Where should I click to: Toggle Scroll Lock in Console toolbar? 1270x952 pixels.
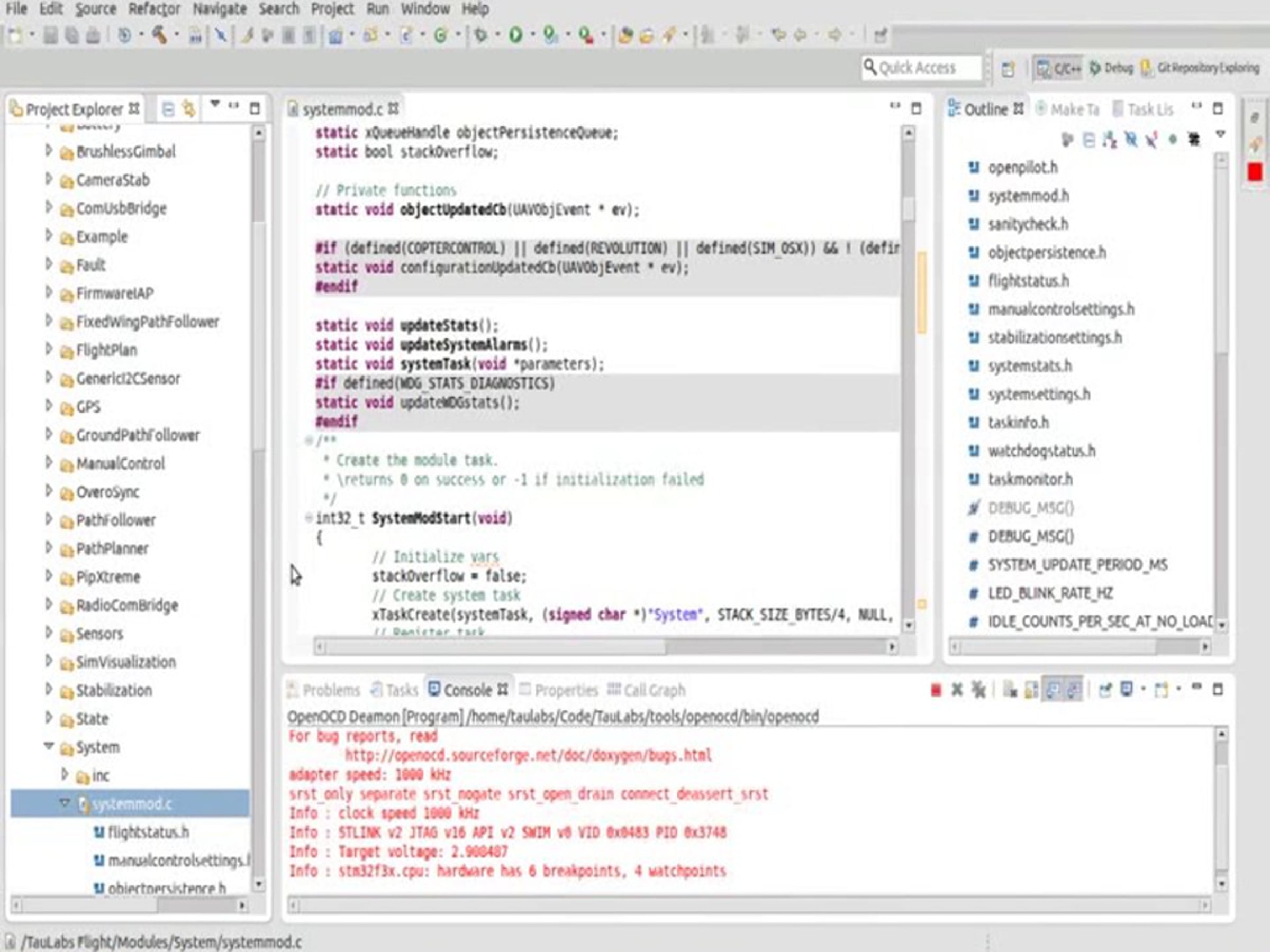tap(1032, 690)
